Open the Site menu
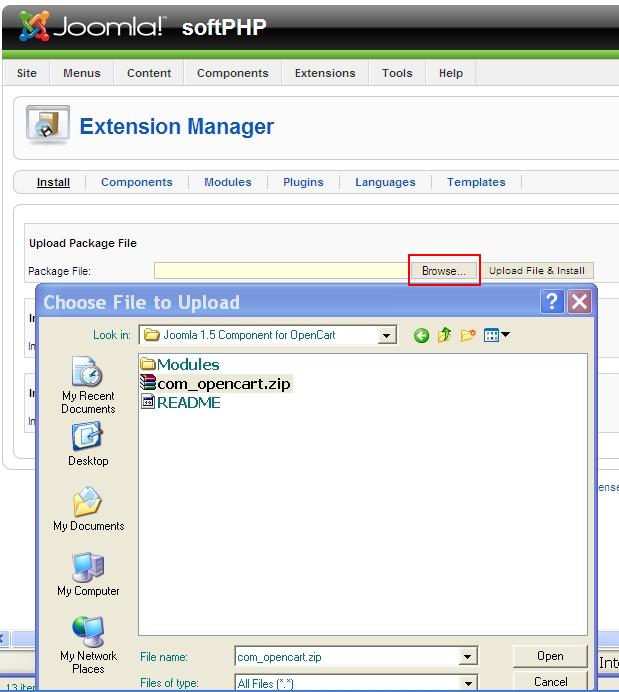This screenshot has width=619, height=692. point(26,73)
